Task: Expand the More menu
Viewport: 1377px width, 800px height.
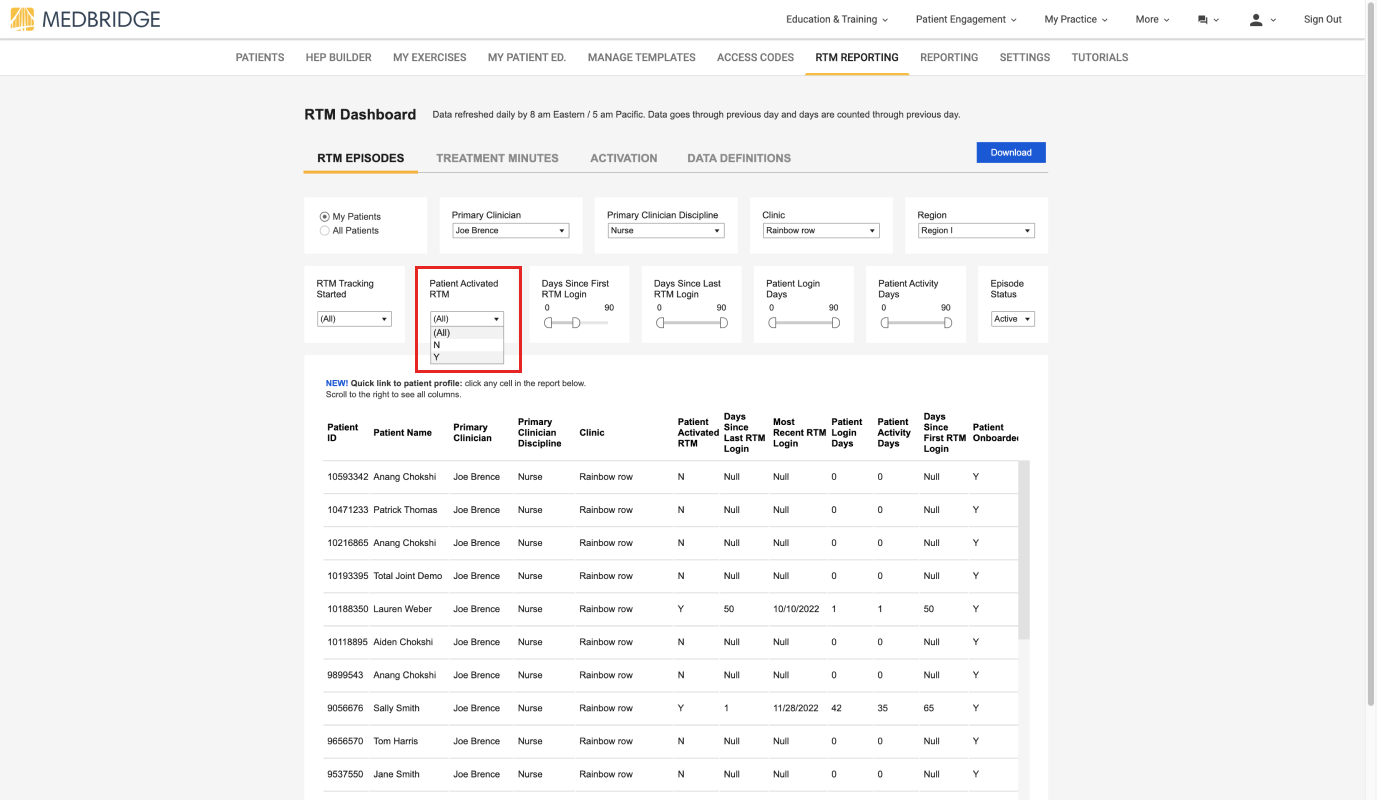Action: coord(1151,19)
